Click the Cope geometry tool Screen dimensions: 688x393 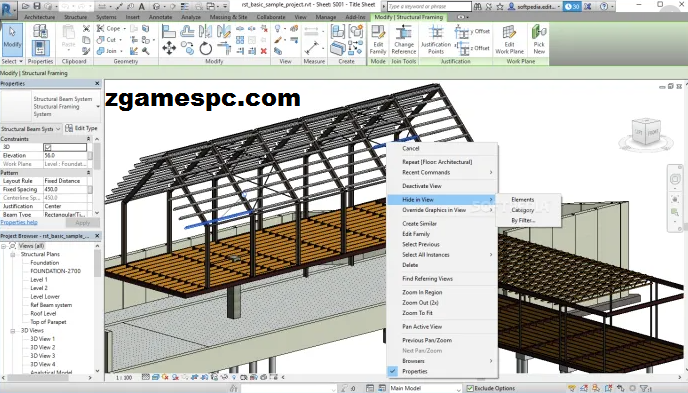pyautogui.click(x=111, y=29)
